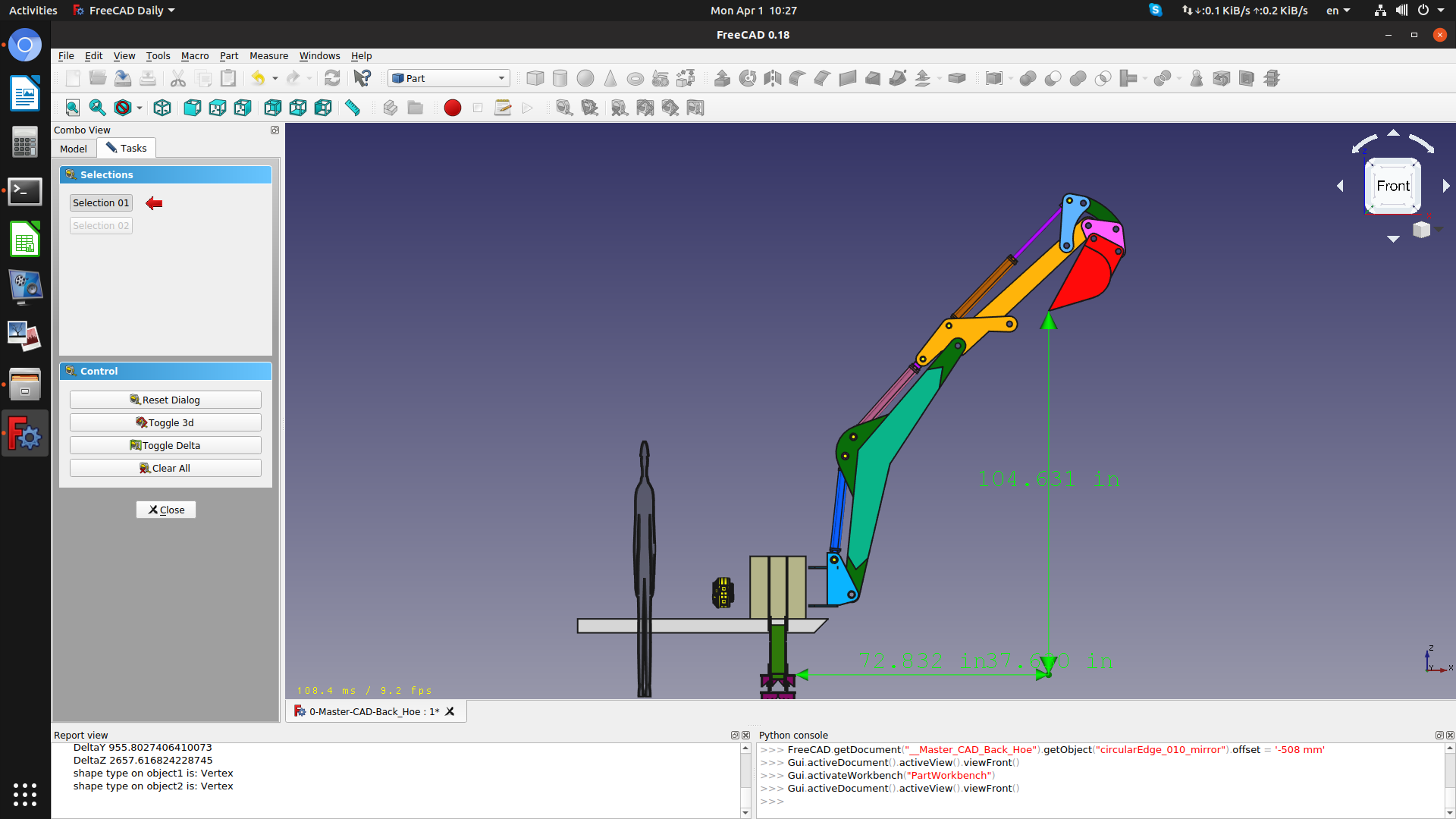Click the Front face of navigation cube
The image size is (1456, 819).
click(1392, 186)
